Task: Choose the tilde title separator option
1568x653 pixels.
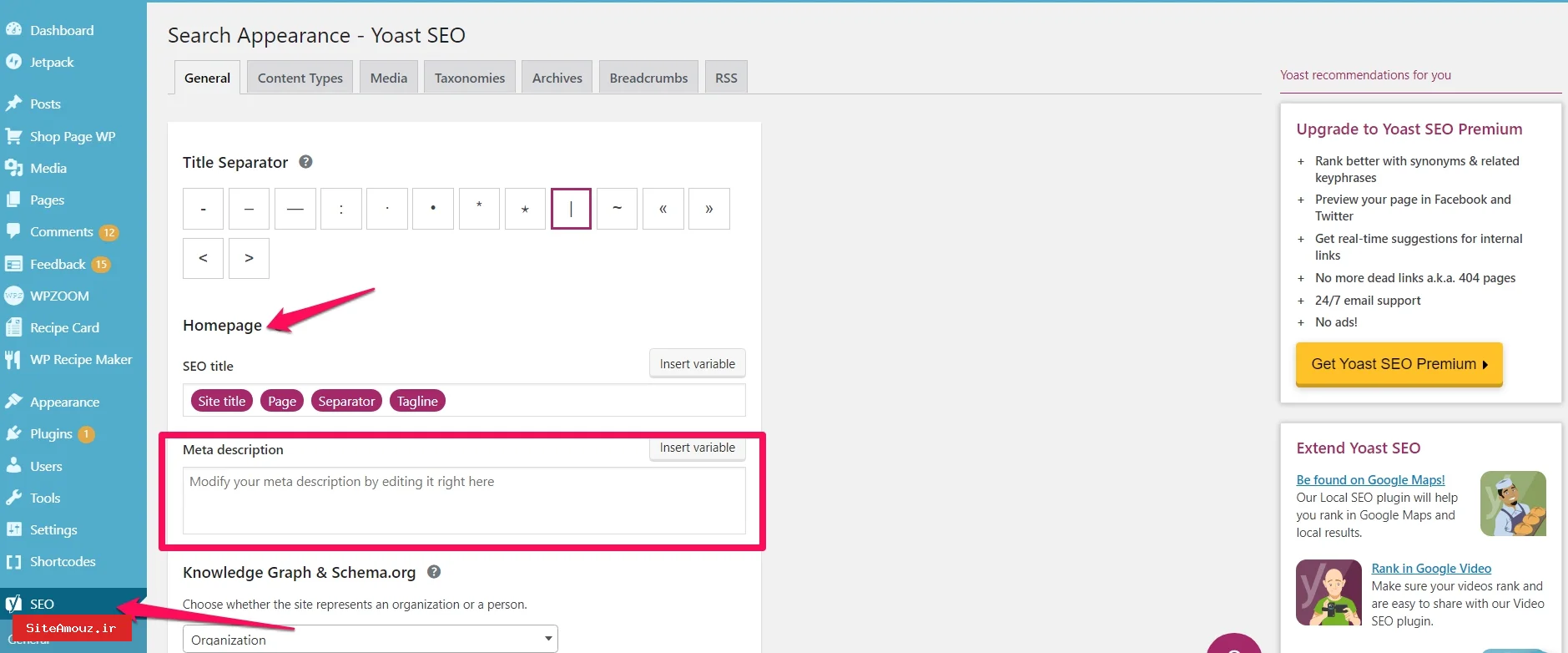Action: coord(617,209)
